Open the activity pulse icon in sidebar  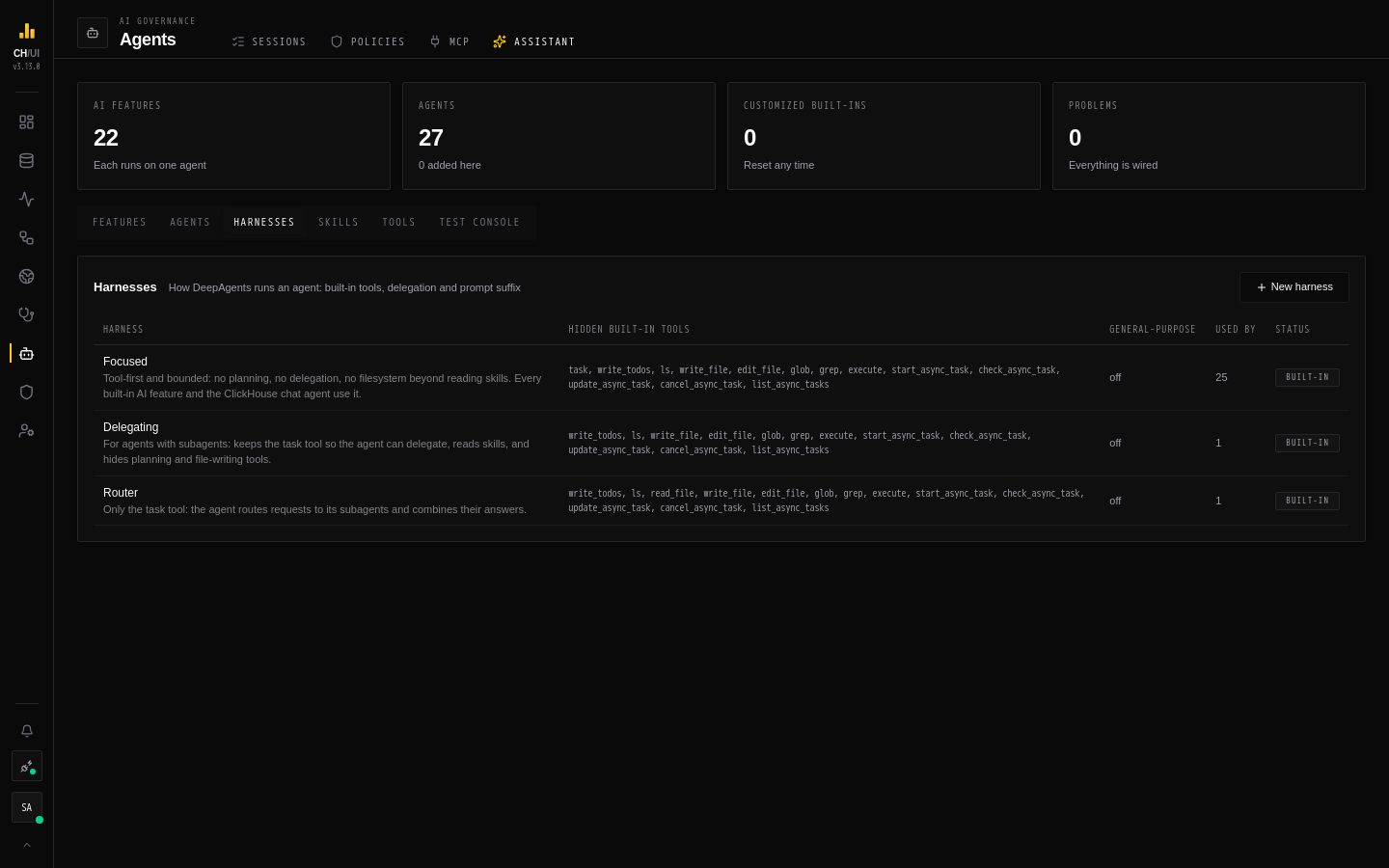coord(26,199)
